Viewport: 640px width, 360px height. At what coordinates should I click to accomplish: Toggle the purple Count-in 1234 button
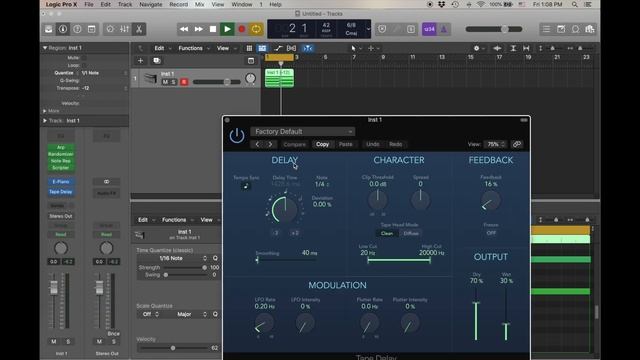pyautogui.click(x=429, y=29)
